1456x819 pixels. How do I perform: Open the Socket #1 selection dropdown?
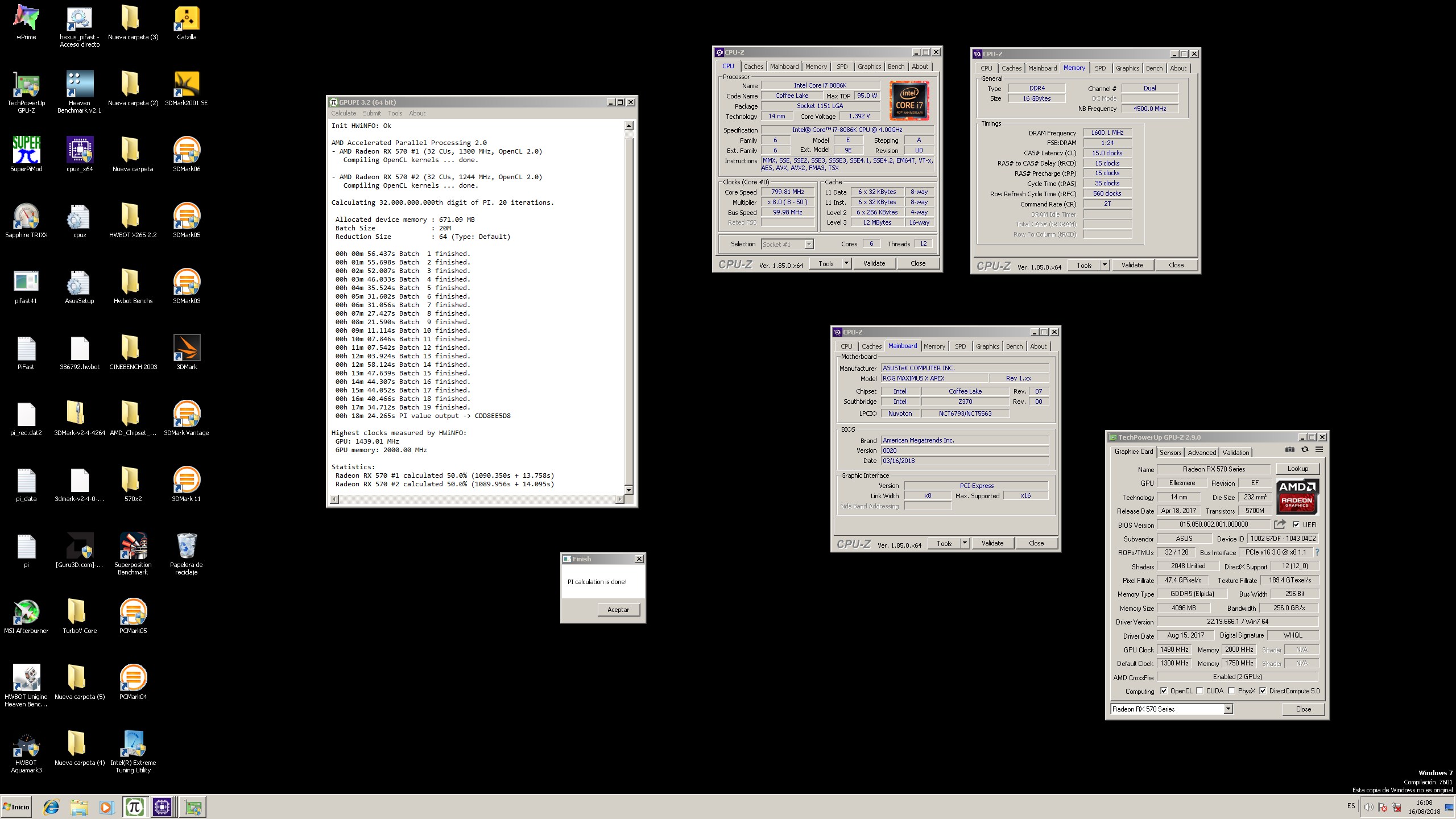pos(787,244)
